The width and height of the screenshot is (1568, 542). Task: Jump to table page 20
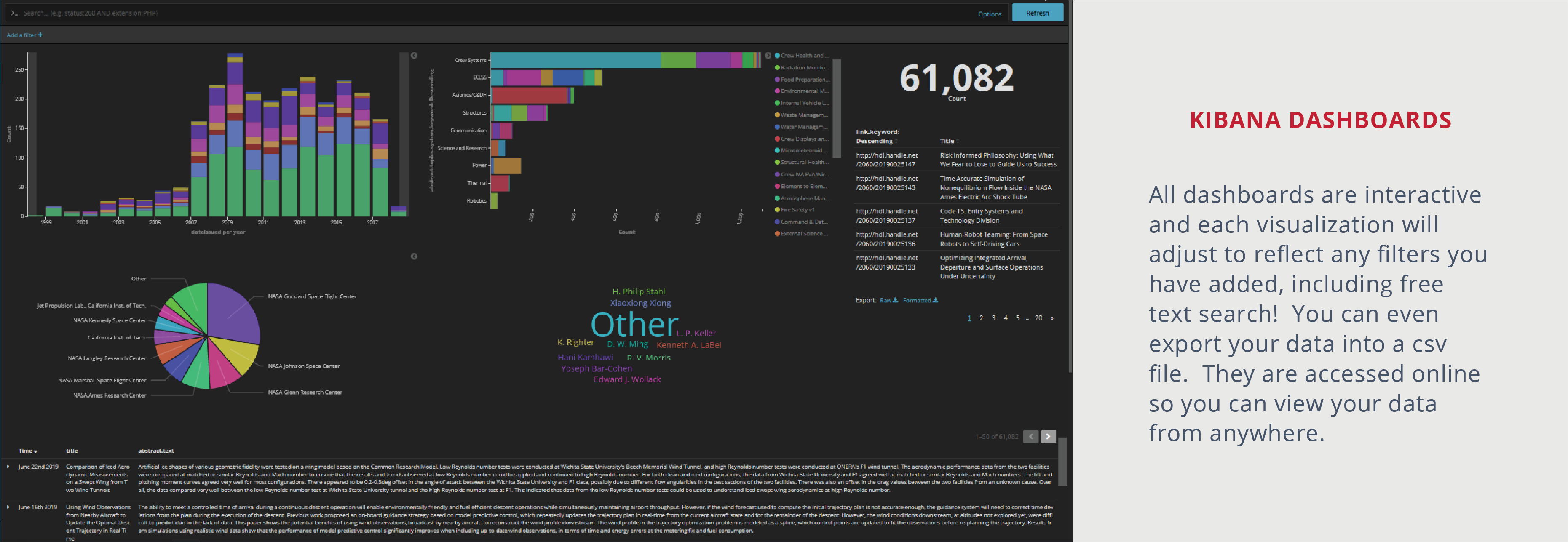coord(1038,318)
